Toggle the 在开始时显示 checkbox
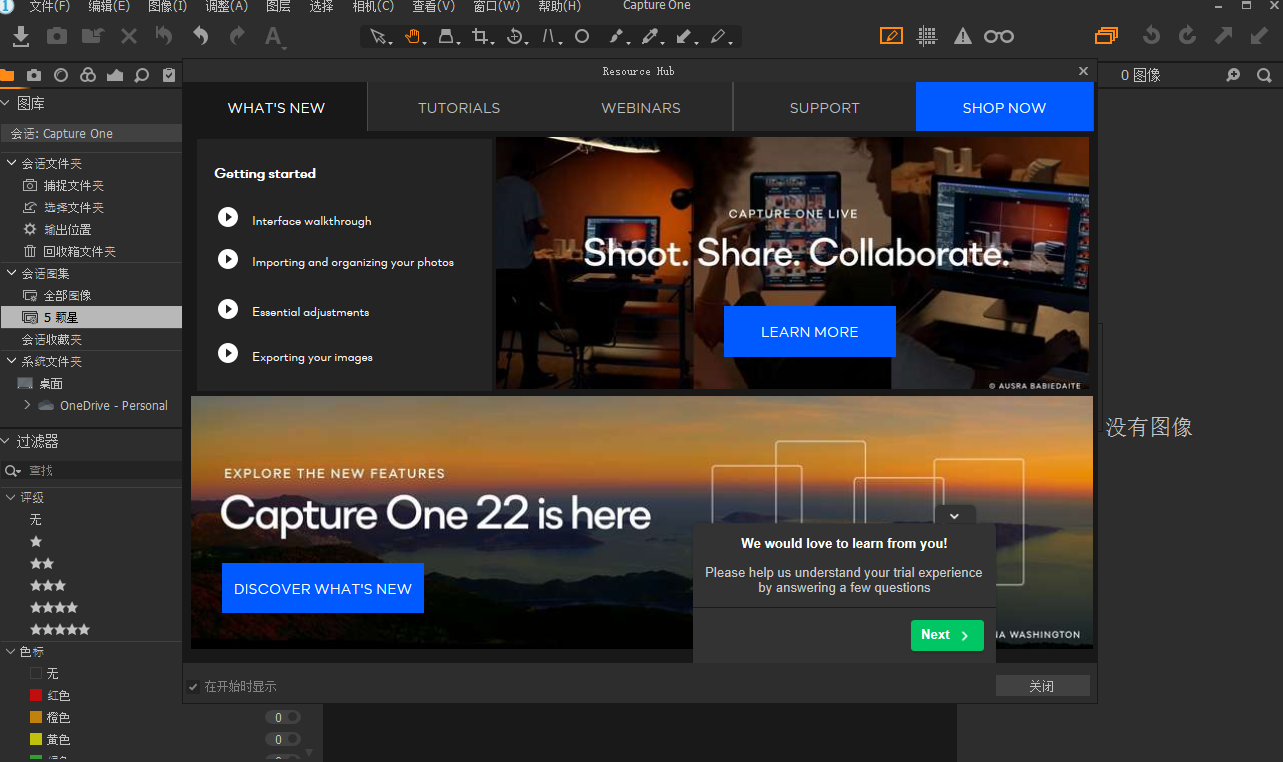This screenshot has height=762, width=1283. [193, 687]
